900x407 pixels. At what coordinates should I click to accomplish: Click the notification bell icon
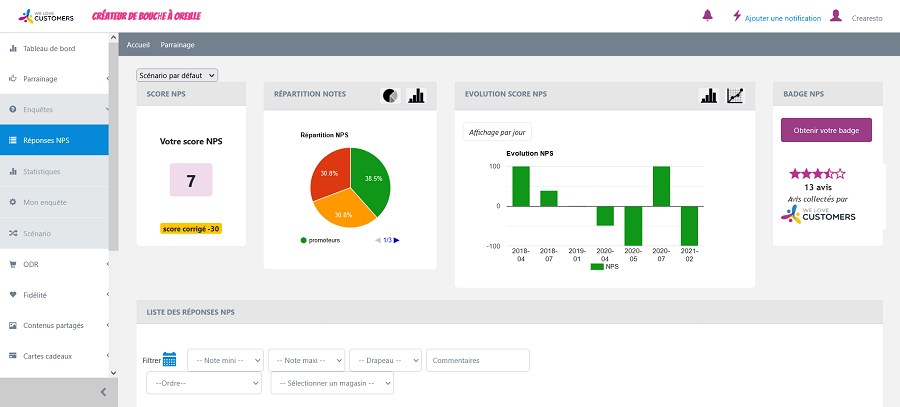(708, 16)
